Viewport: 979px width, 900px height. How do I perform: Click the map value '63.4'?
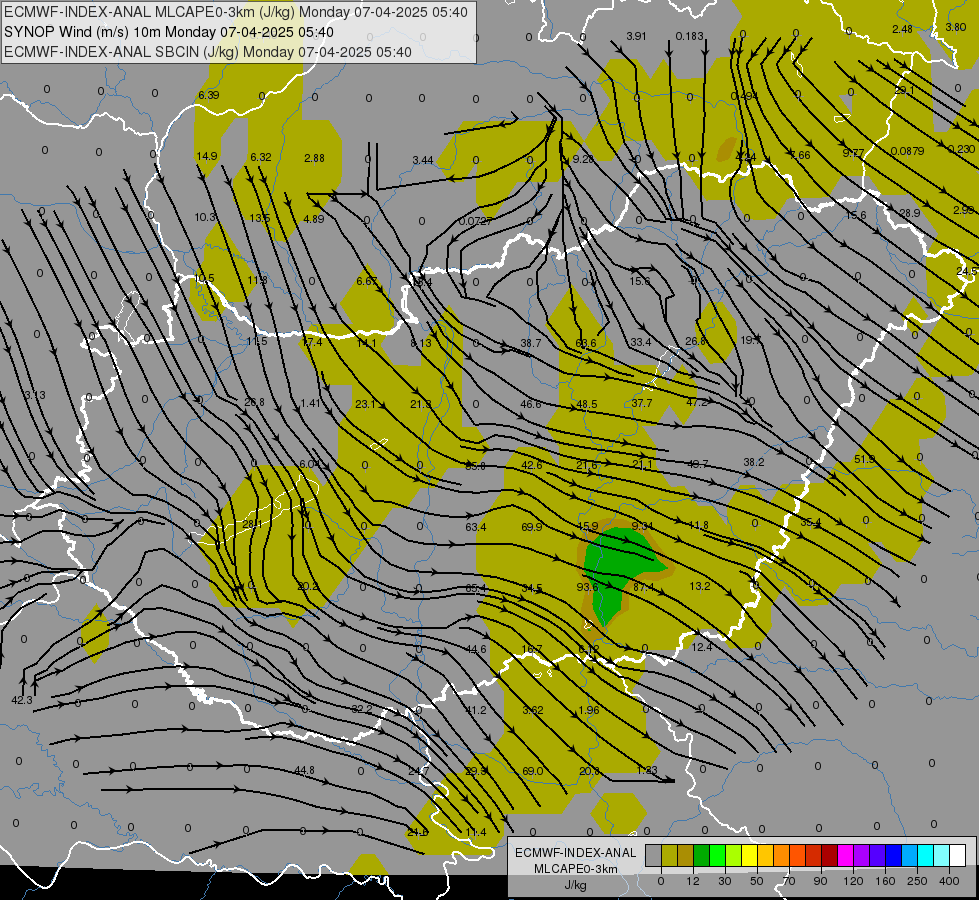pos(476,527)
